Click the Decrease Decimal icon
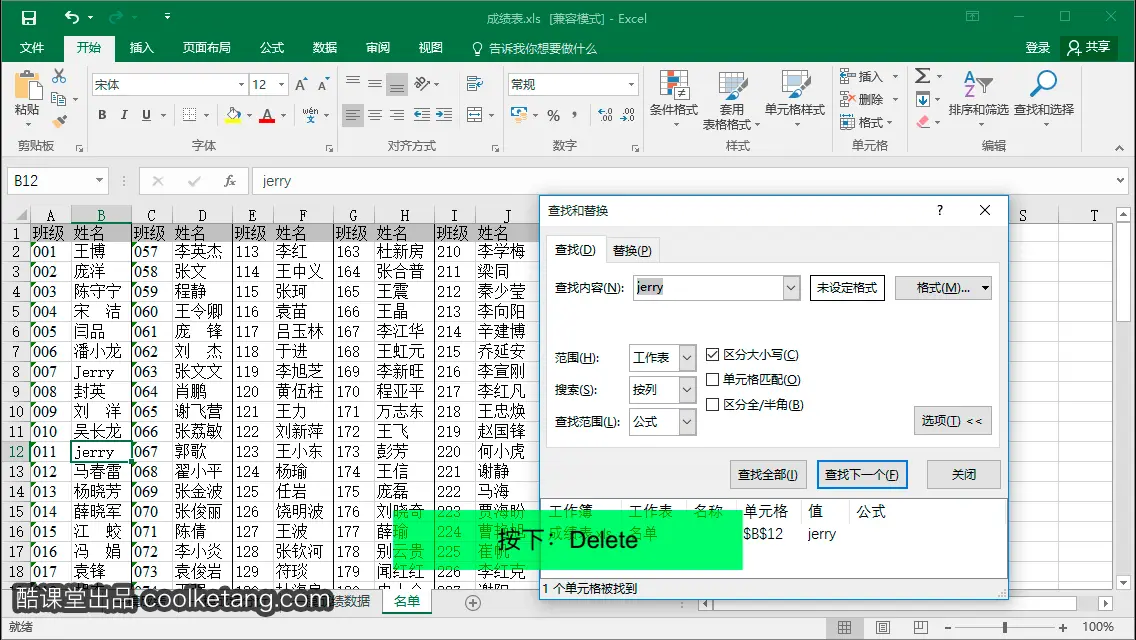Viewport: 1136px width, 640px height. click(x=628, y=115)
